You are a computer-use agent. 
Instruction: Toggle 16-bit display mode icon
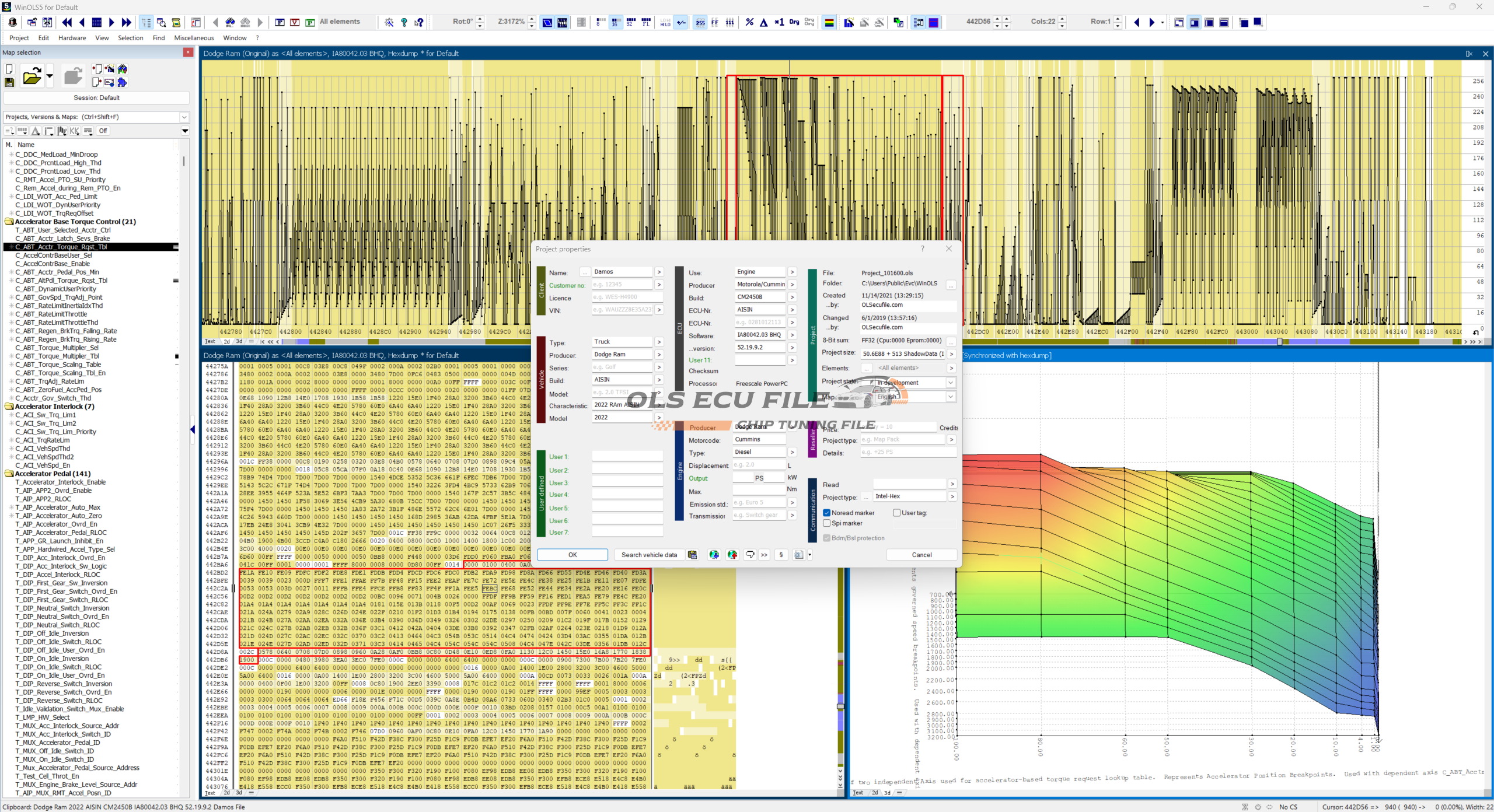[x=615, y=22]
